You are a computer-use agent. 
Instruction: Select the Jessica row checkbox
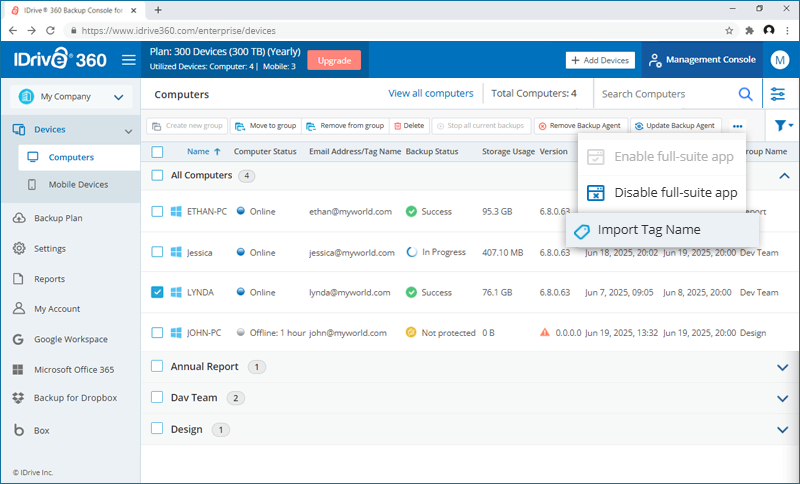click(x=157, y=252)
